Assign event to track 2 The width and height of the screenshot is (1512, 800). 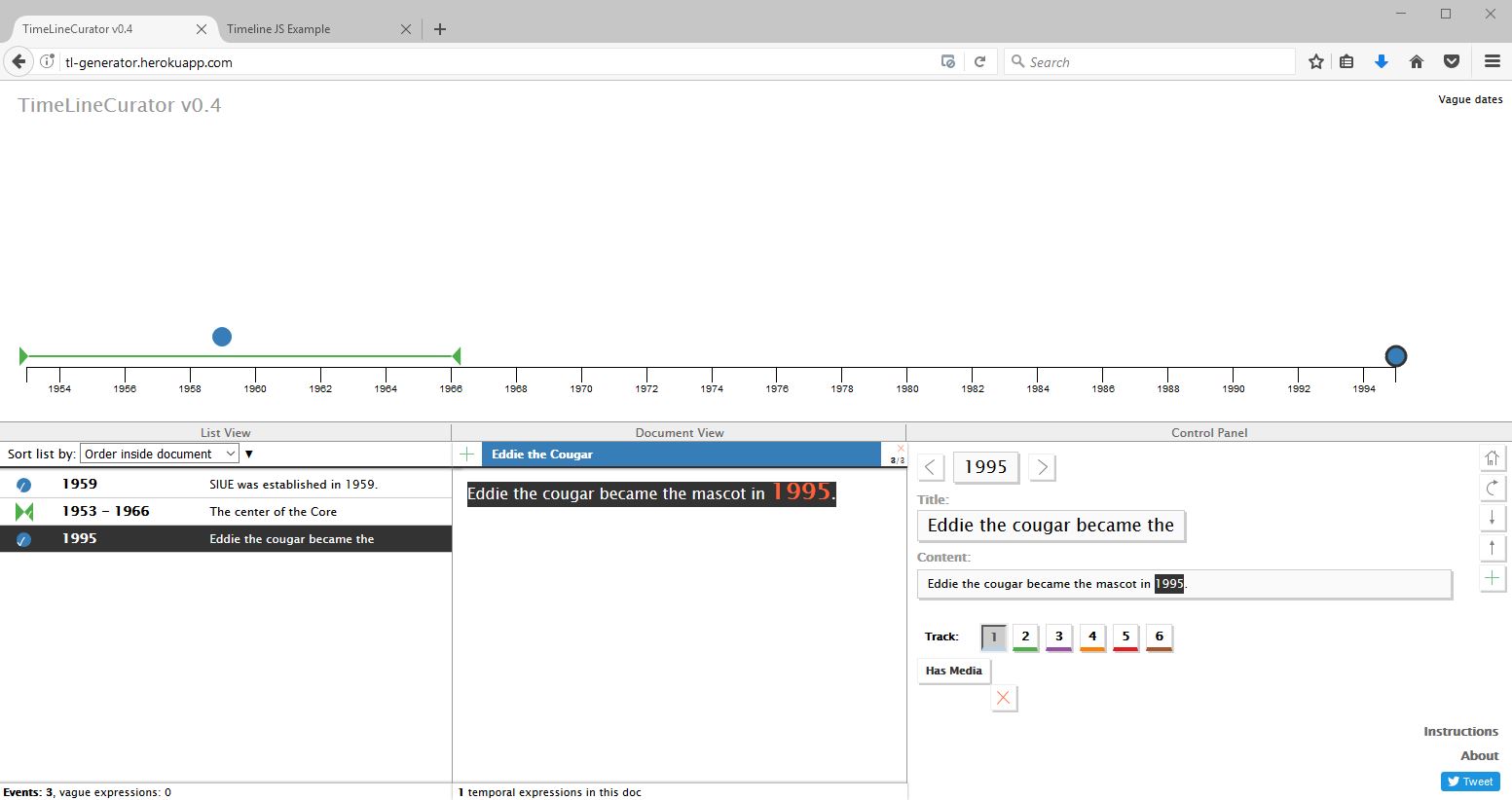click(1025, 636)
